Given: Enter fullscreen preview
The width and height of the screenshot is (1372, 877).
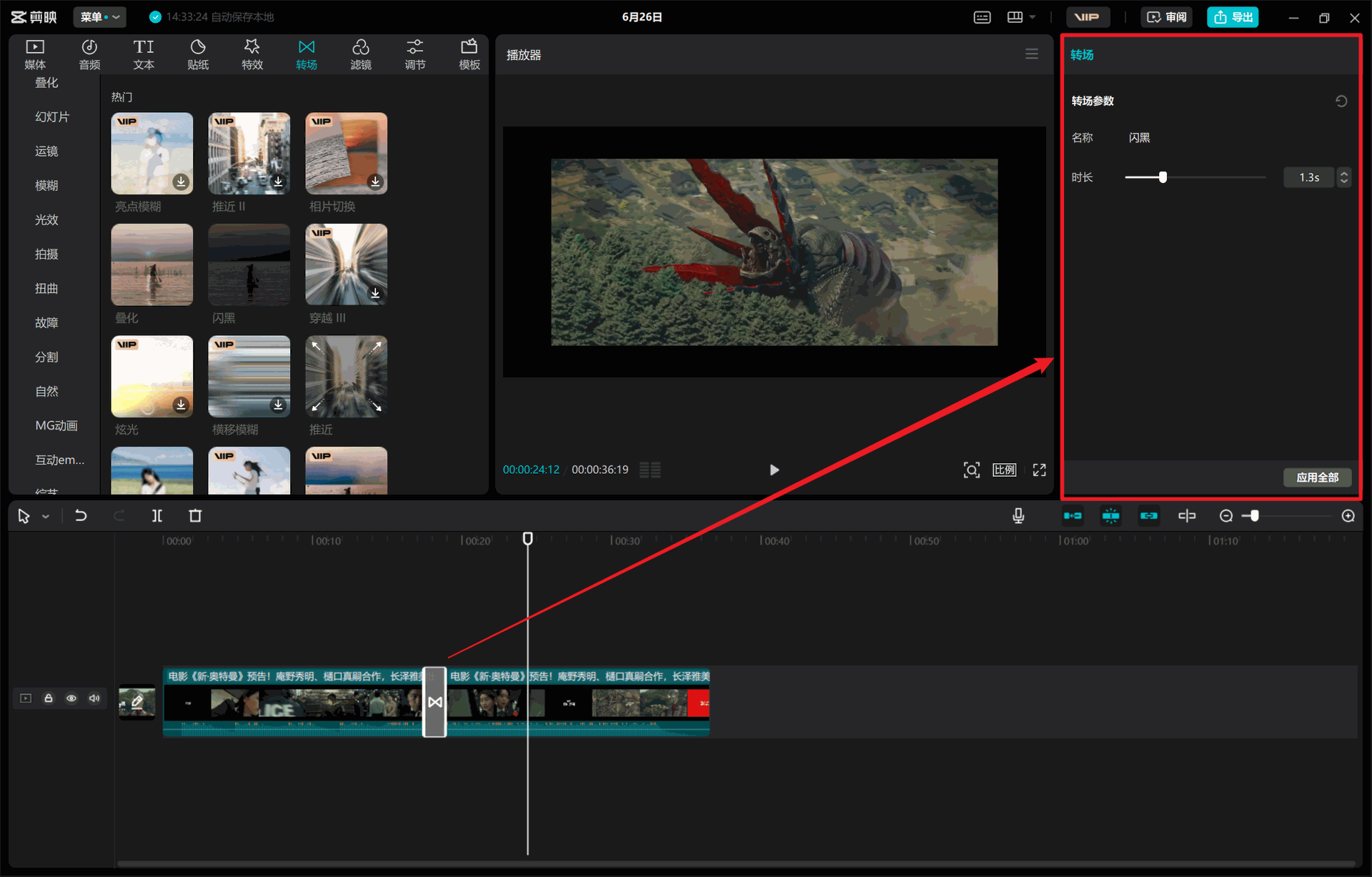Looking at the screenshot, I should coord(1039,470).
